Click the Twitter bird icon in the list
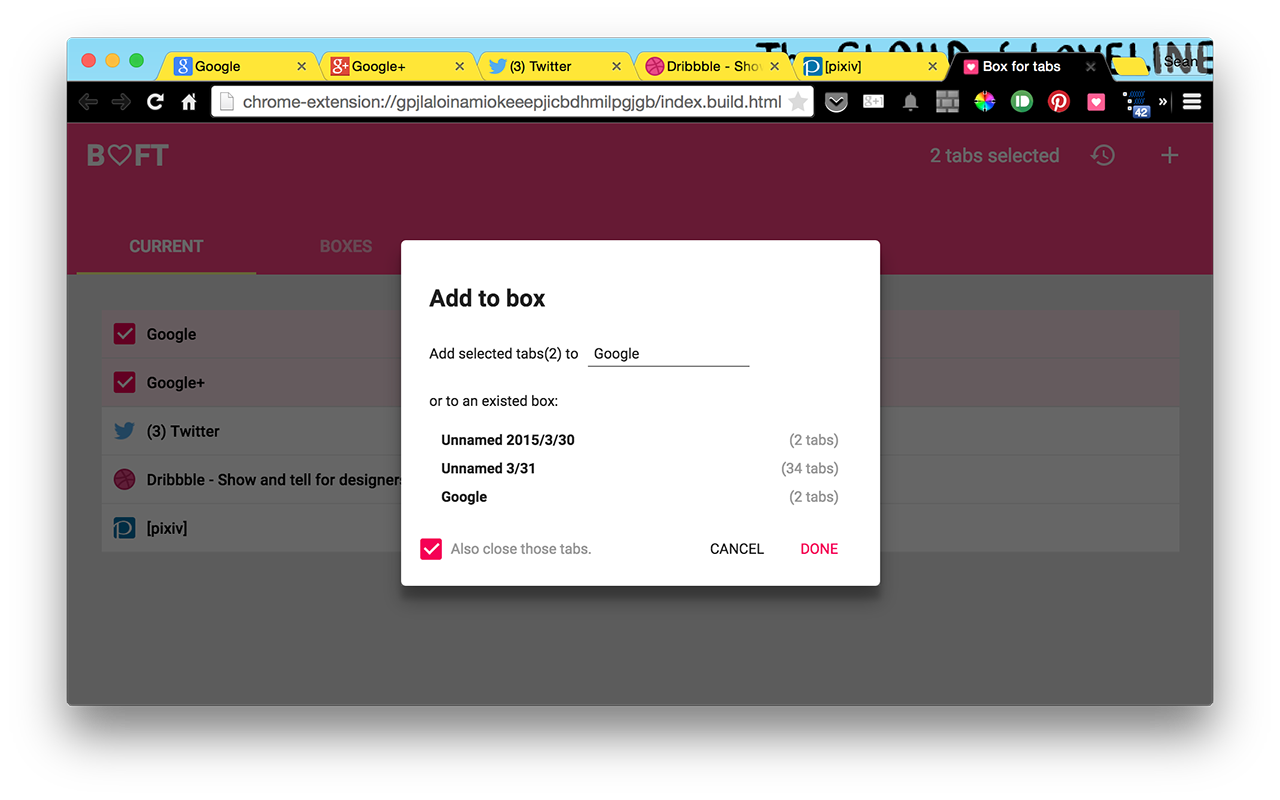1280x800 pixels. (124, 431)
